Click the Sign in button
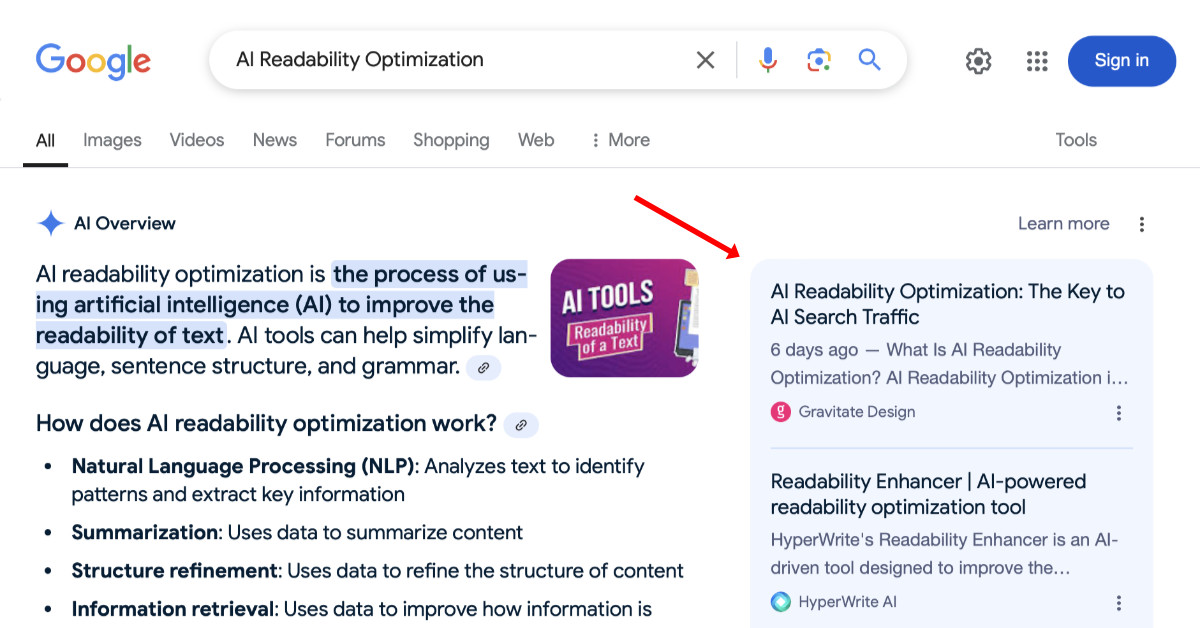This screenshot has width=1200, height=628. pos(1121,60)
